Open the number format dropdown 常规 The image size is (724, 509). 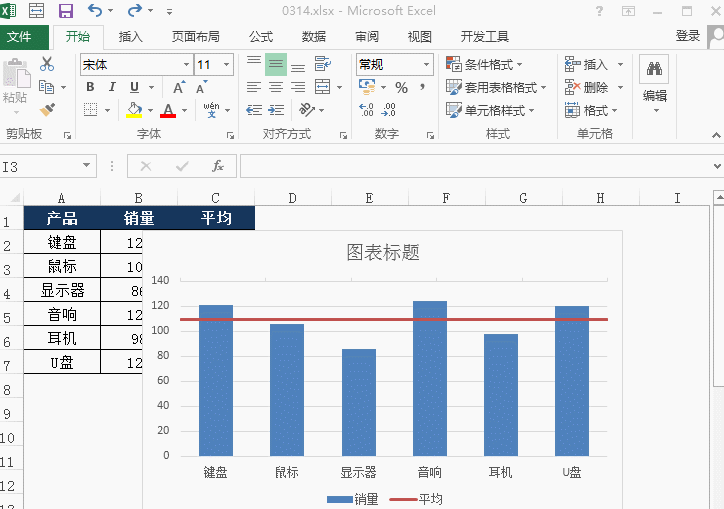tap(426, 65)
